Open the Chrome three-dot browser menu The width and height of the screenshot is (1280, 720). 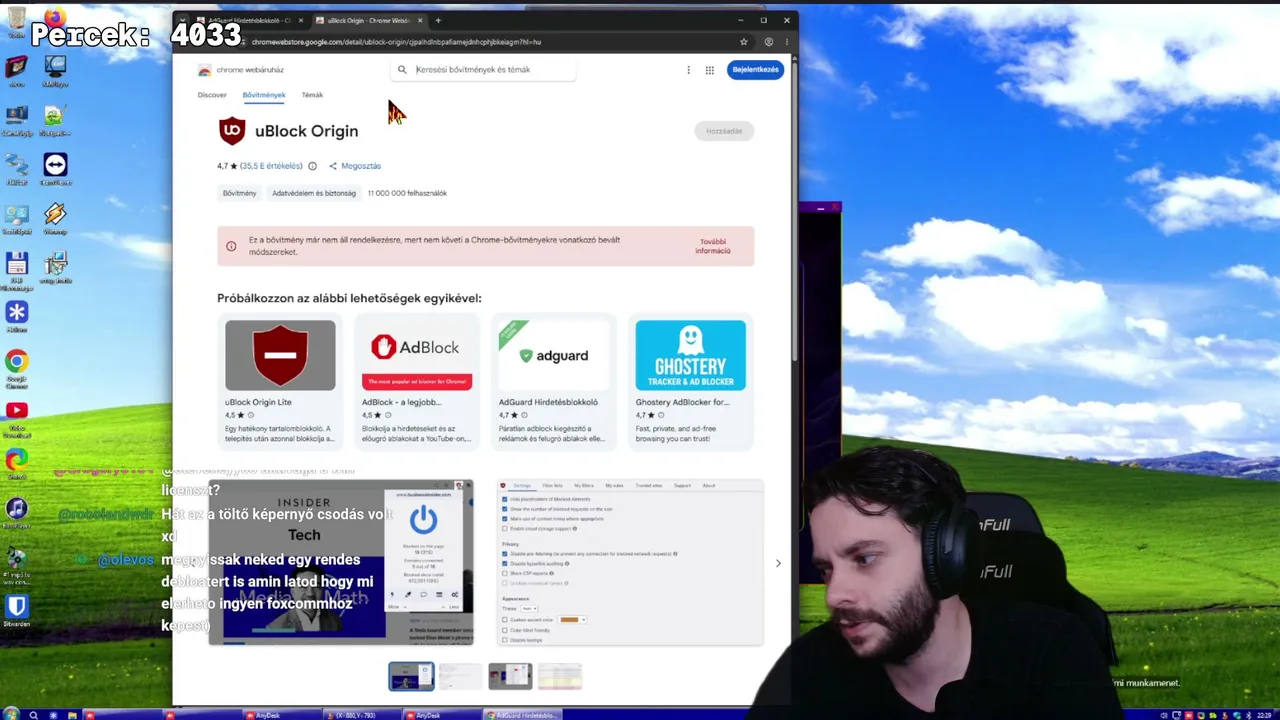tap(787, 42)
